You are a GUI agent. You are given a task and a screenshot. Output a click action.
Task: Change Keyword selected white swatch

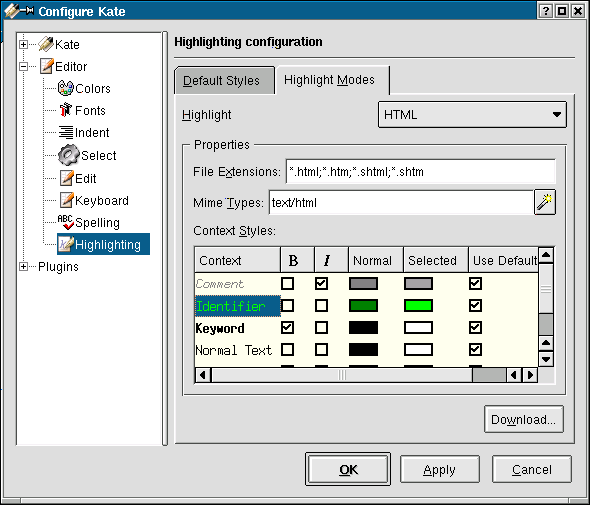click(418, 327)
